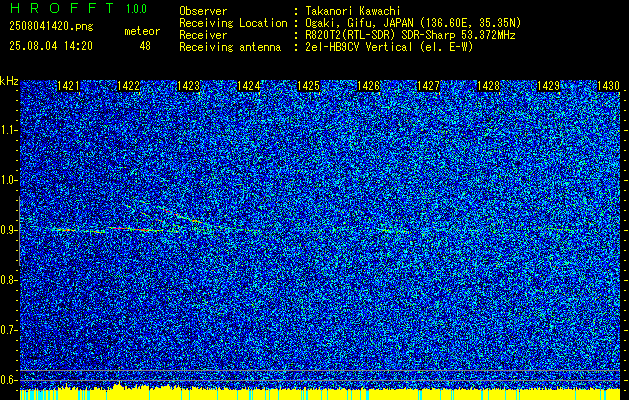Screen dimensions: 629x400
Task: Click the 1.1 kHz axis label
Action: (x=7, y=130)
